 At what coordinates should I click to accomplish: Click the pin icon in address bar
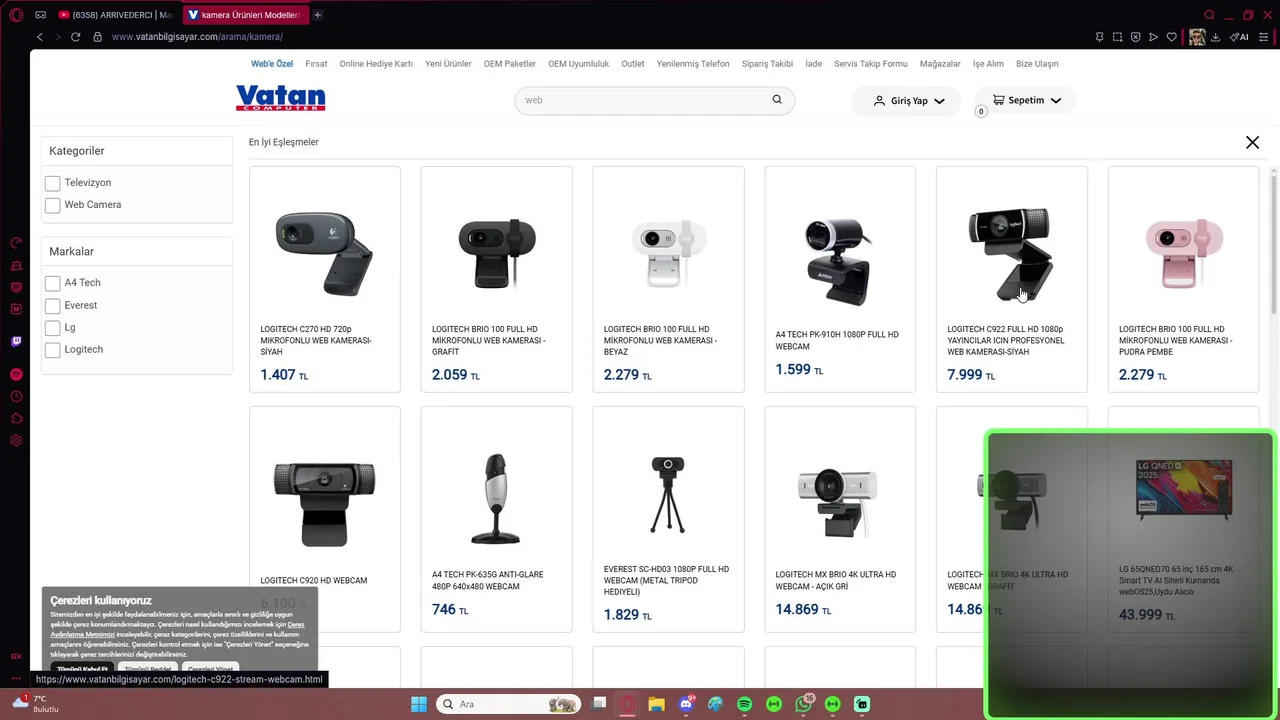(1100, 37)
